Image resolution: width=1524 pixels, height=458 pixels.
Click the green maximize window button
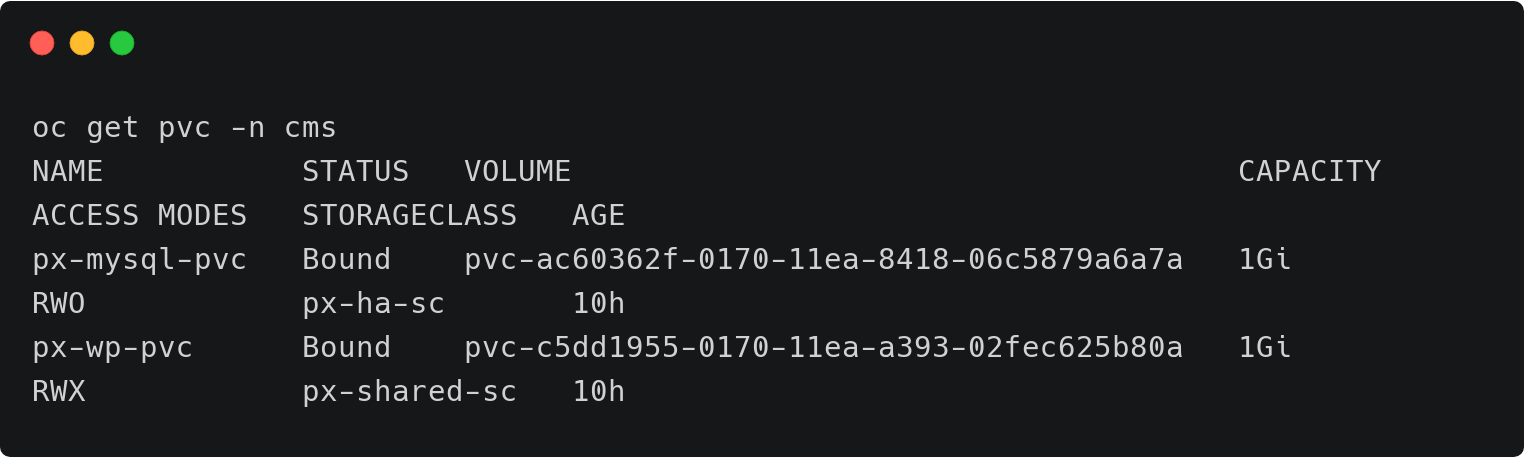click(x=122, y=43)
